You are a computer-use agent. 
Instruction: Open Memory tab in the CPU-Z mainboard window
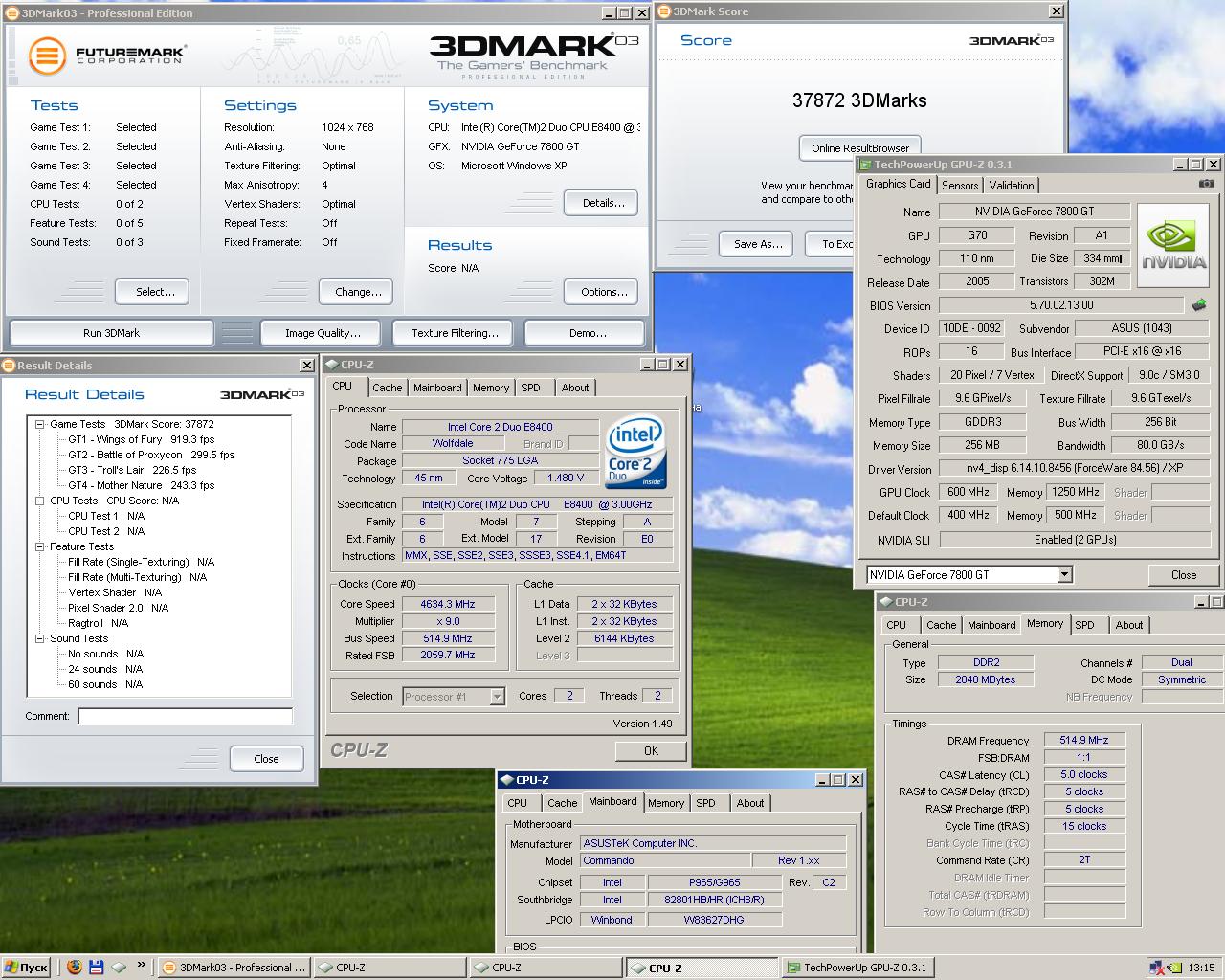point(666,803)
